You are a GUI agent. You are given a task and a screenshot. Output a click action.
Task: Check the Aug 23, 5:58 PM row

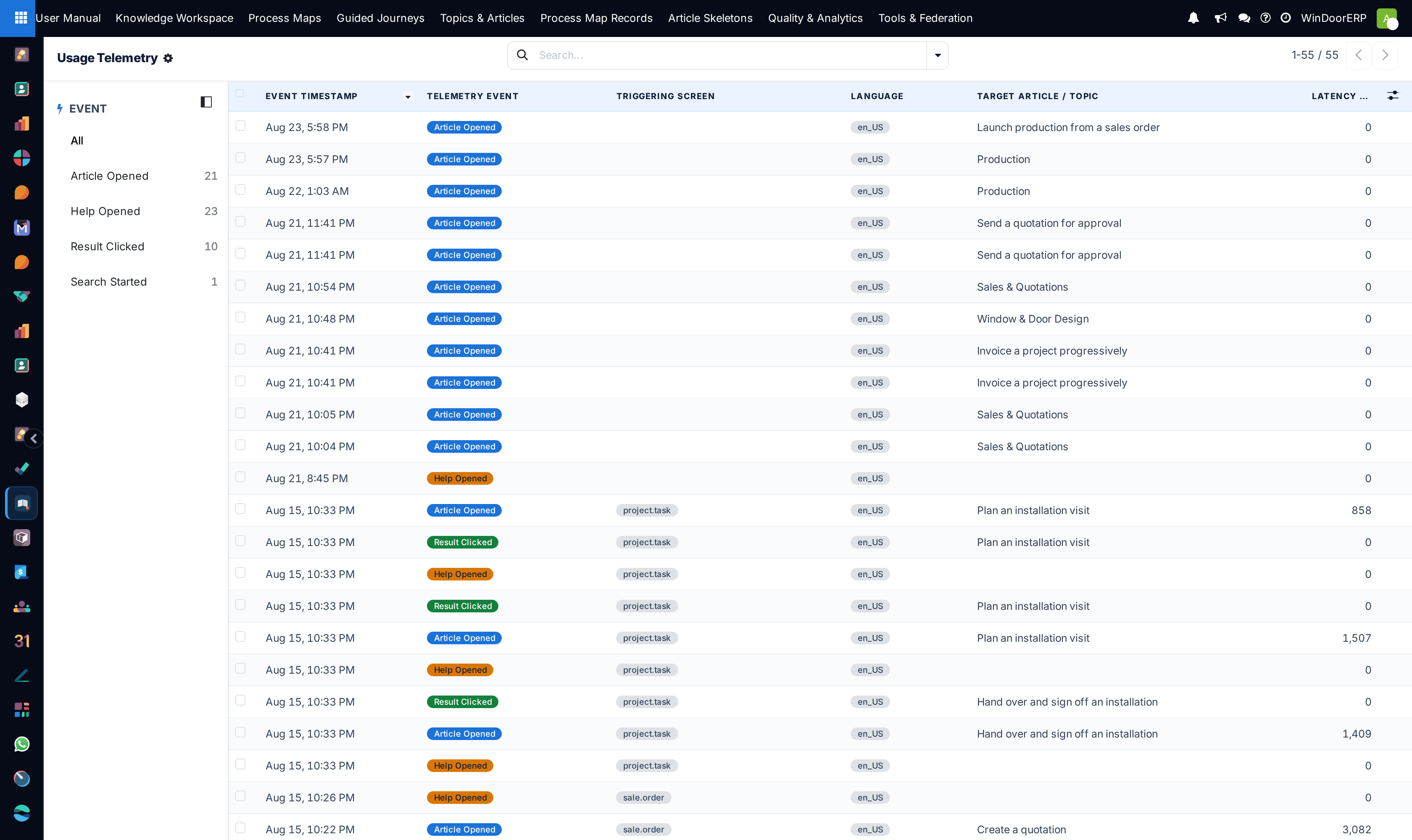pos(240,126)
